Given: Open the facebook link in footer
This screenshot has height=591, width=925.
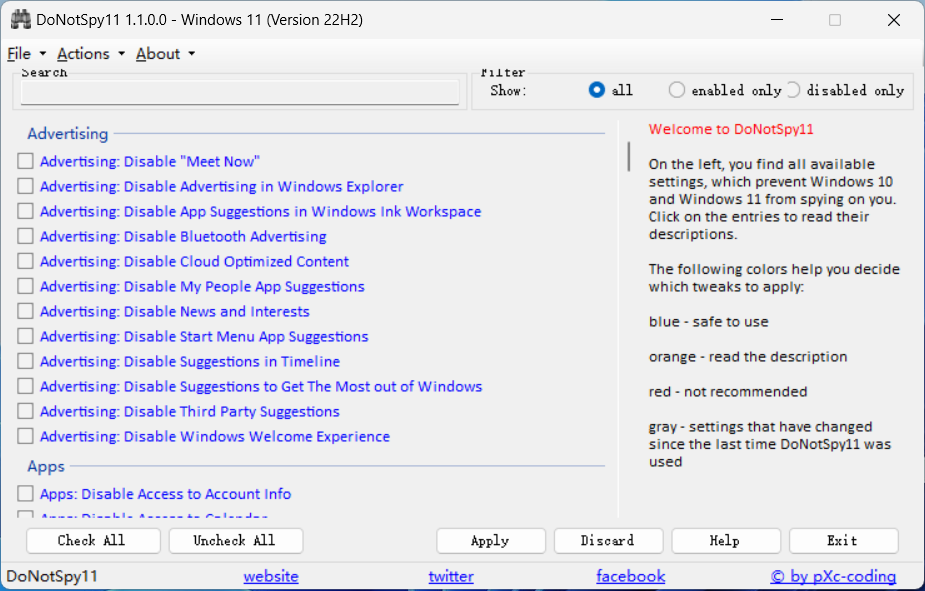Looking at the screenshot, I should click(631, 576).
